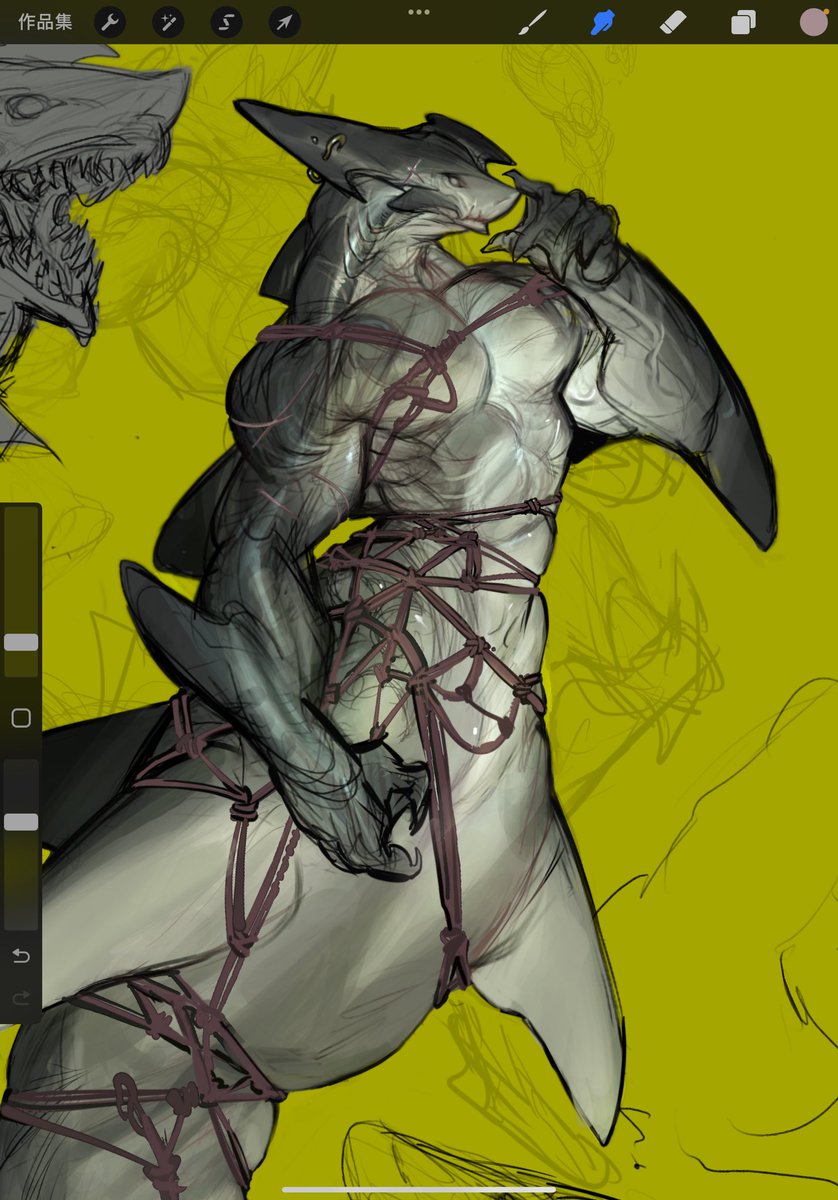Open the Actions wrench menu
This screenshot has height=1200, width=838.
[110, 22]
